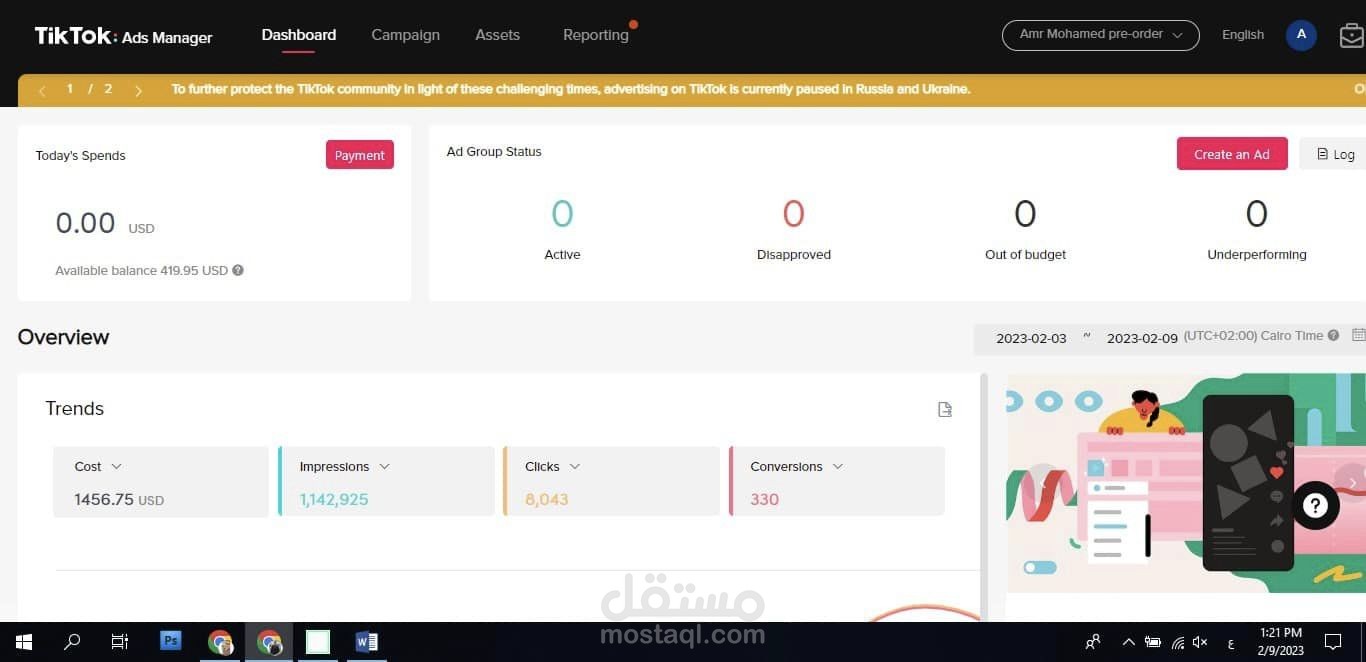This screenshot has width=1366, height=662.
Task: Open the Windows Start menu
Action: 23,642
